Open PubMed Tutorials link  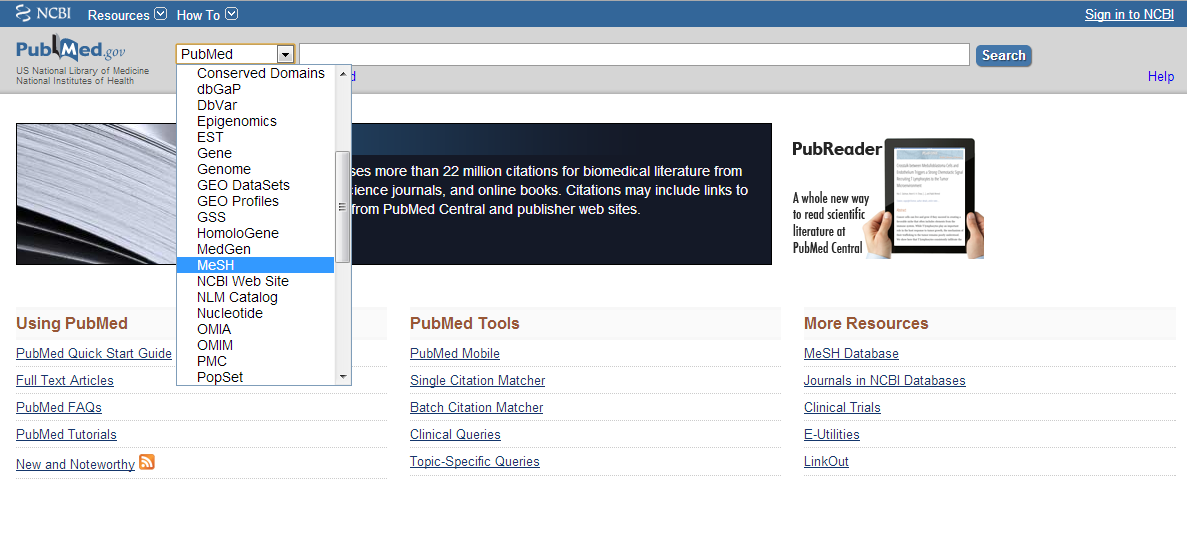(x=67, y=435)
